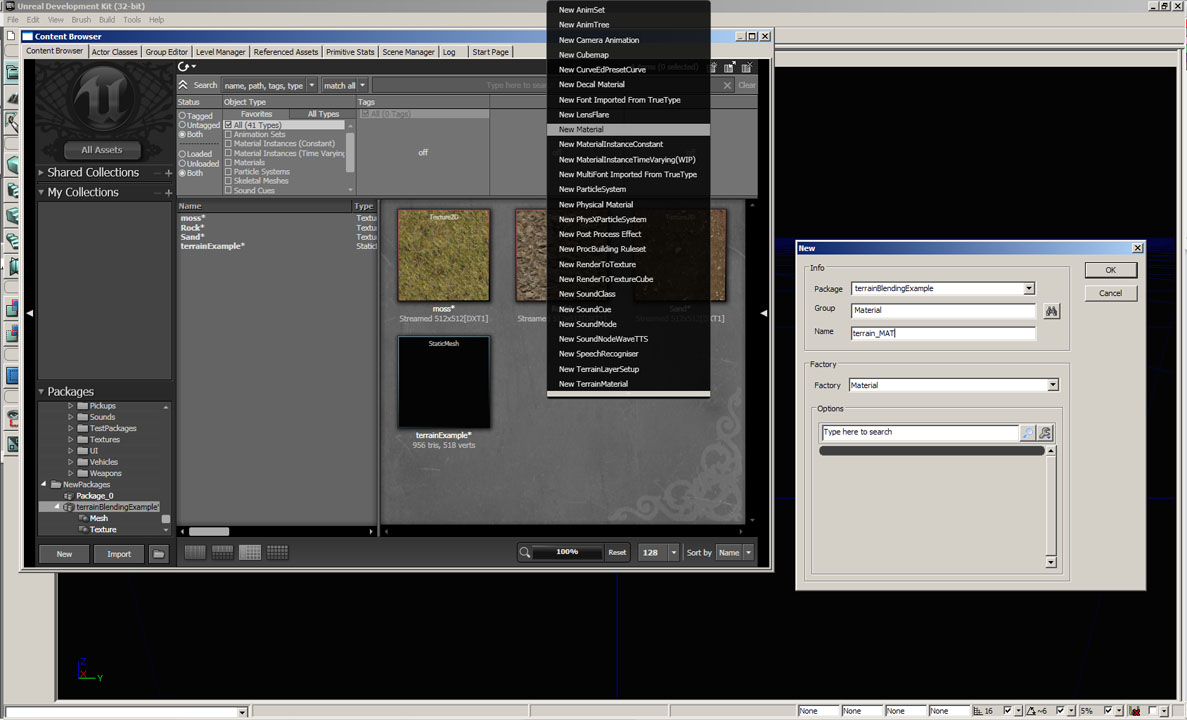Click the wrench settings icon in Options

point(1045,433)
